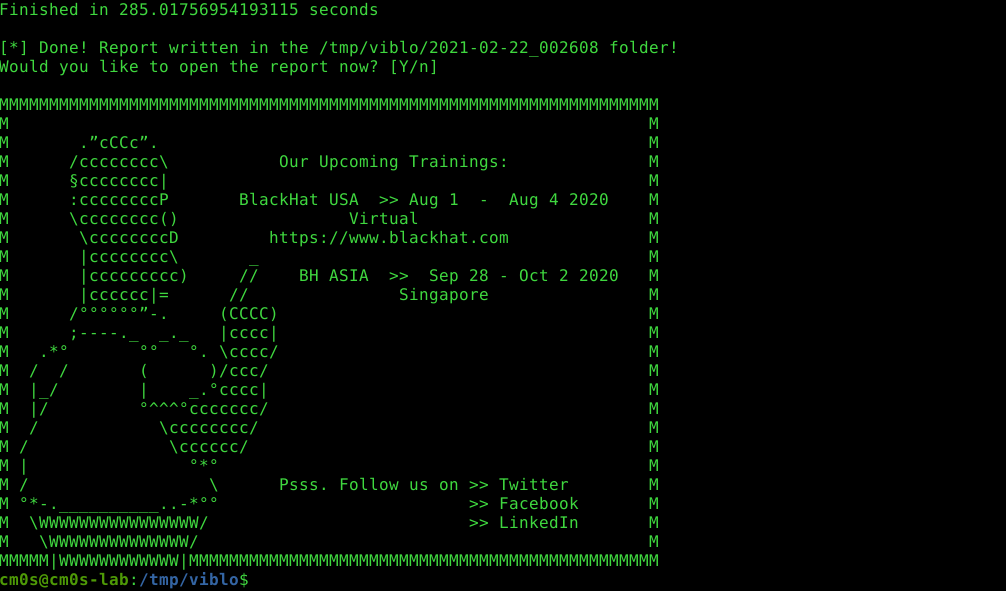
Task: Click the https://www.blackhat.com URL
Action: 389,238
